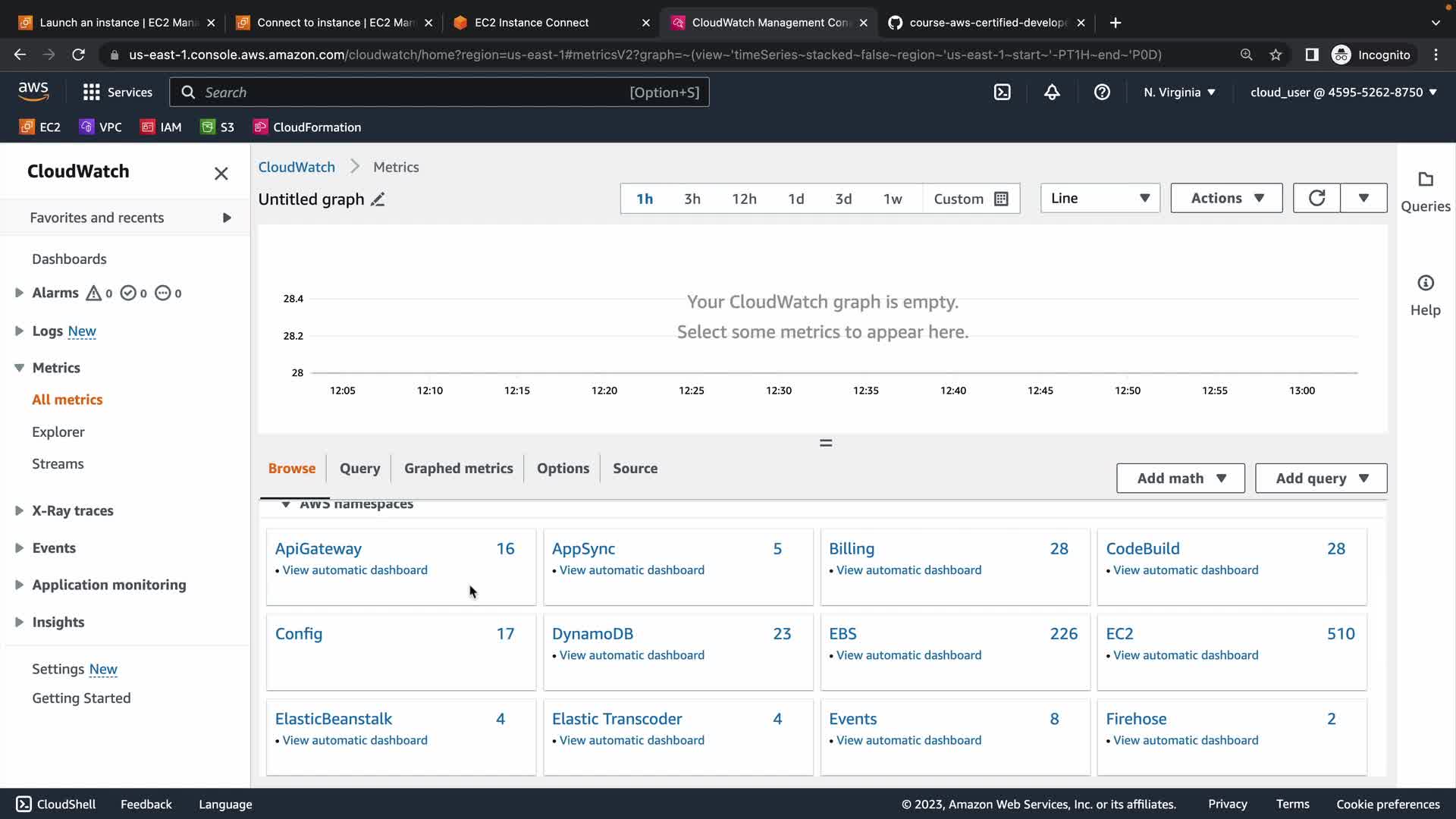Screen dimensions: 1456x819
Task: View automatic dashboard for DynamoDB
Action: pos(631,655)
